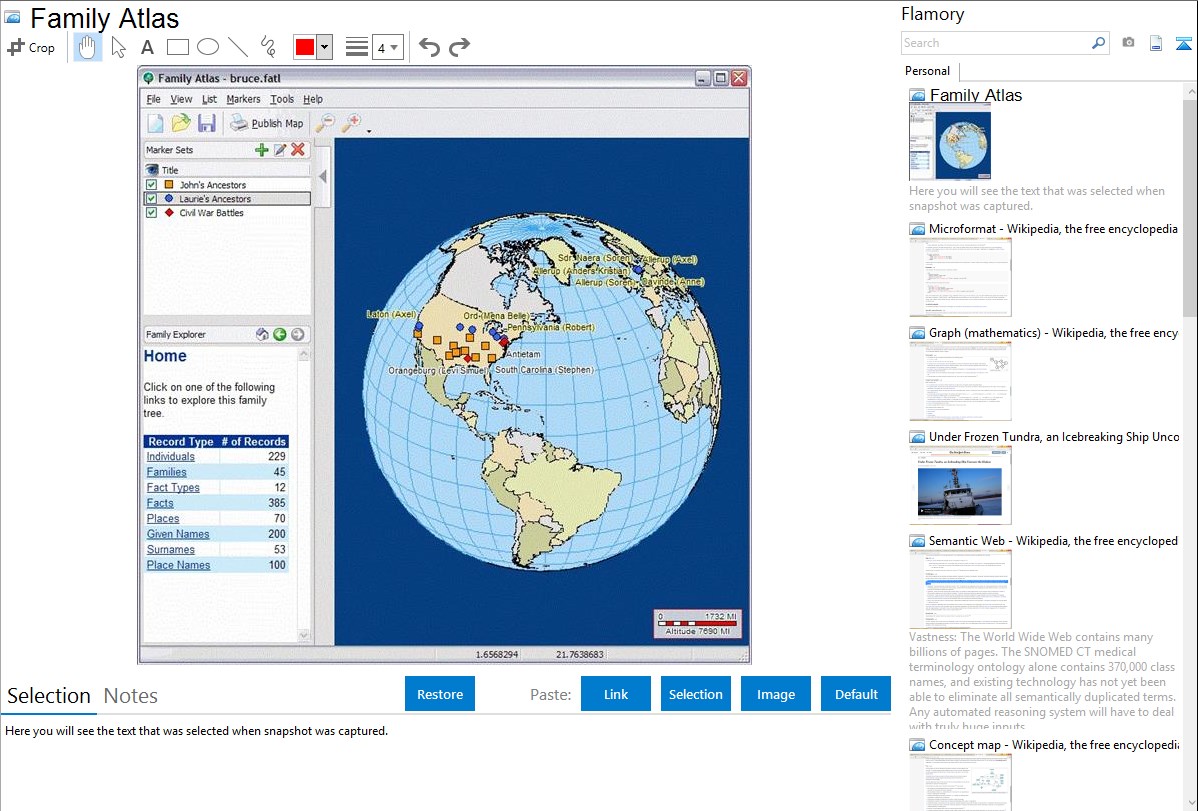Open the Markers menu in Family Atlas
This screenshot has width=1198, height=811.
pos(243,99)
